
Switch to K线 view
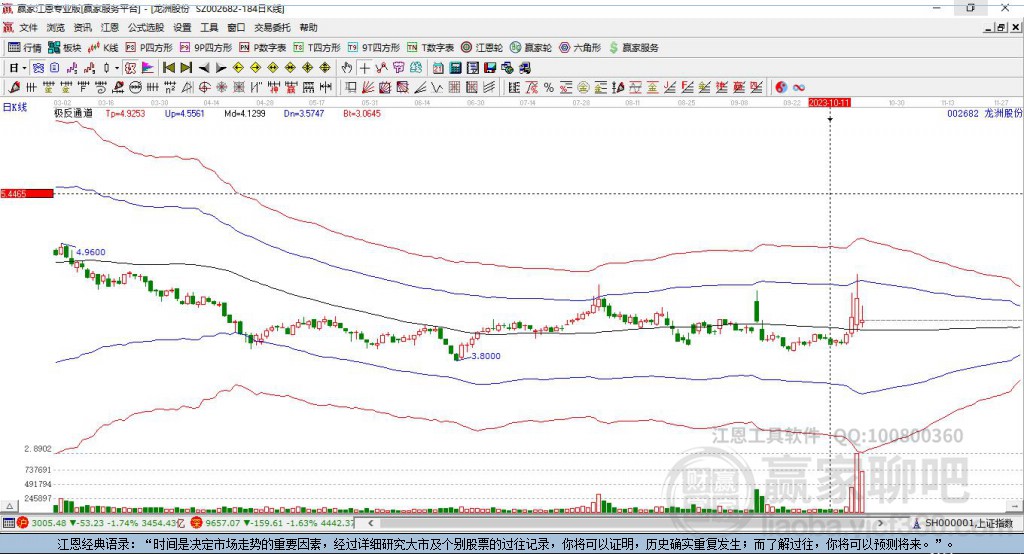pos(103,48)
